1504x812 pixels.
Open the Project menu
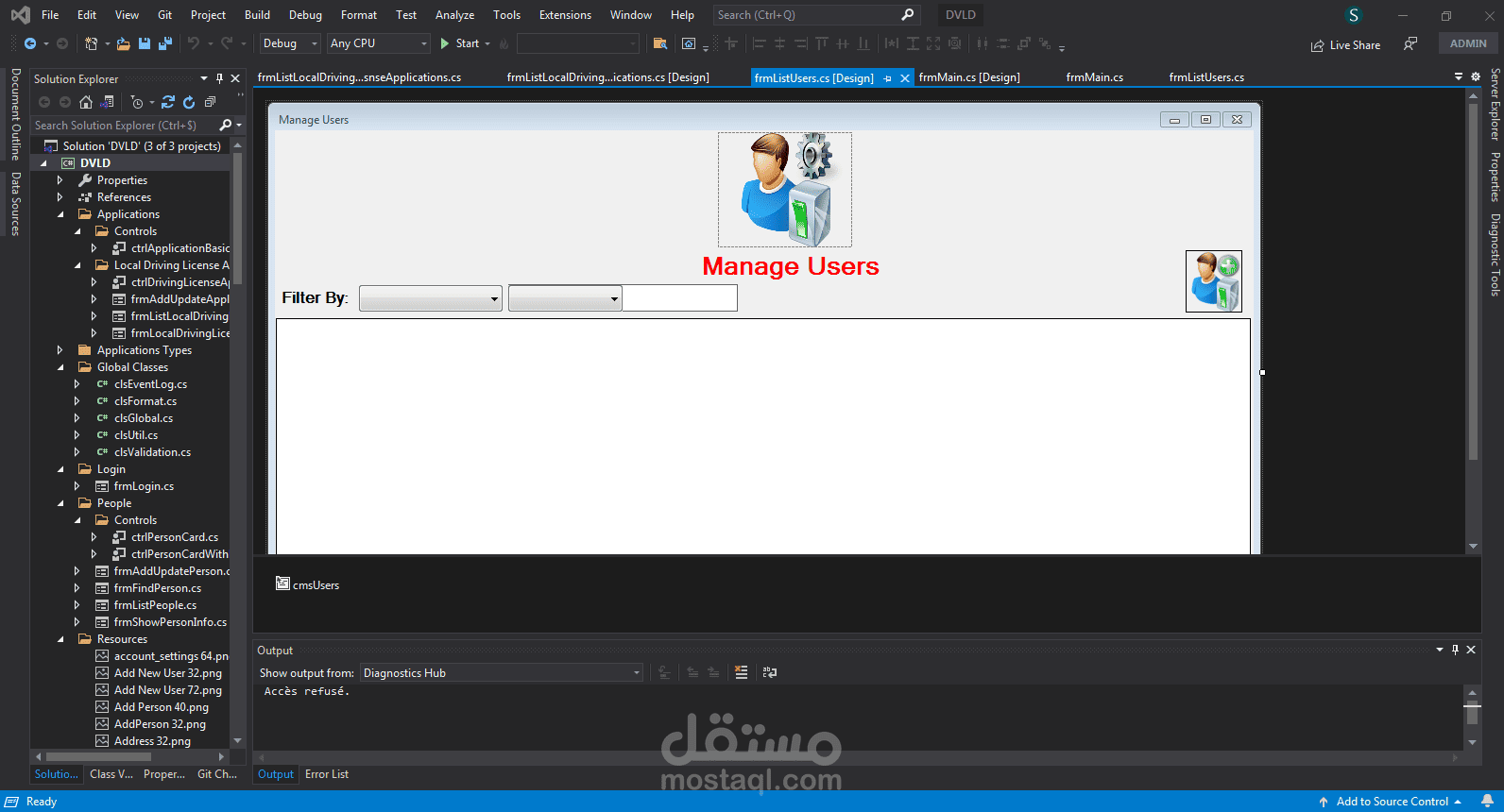pyautogui.click(x=208, y=15)
